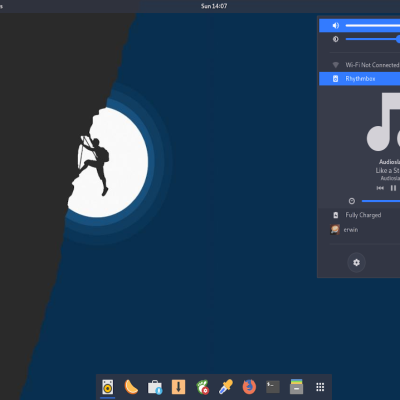Open the Terminal from the dock
Image resolution: width=400 pixels, height=400 pixels.
[x=273, y=387]
